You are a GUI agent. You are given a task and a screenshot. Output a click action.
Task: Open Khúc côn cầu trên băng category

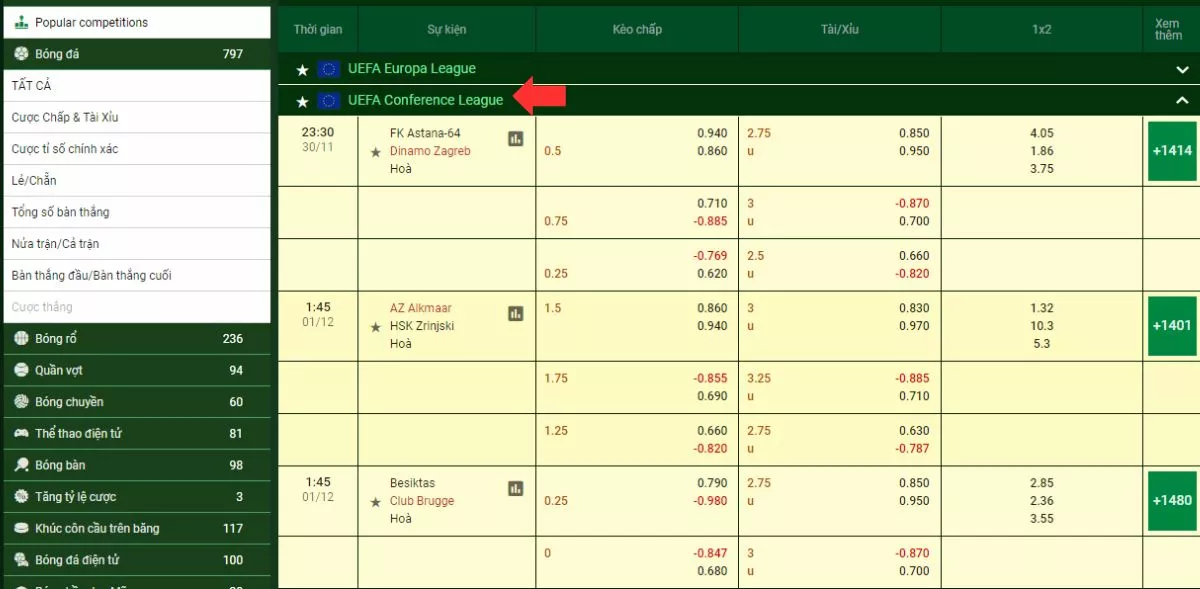(135, 528)
